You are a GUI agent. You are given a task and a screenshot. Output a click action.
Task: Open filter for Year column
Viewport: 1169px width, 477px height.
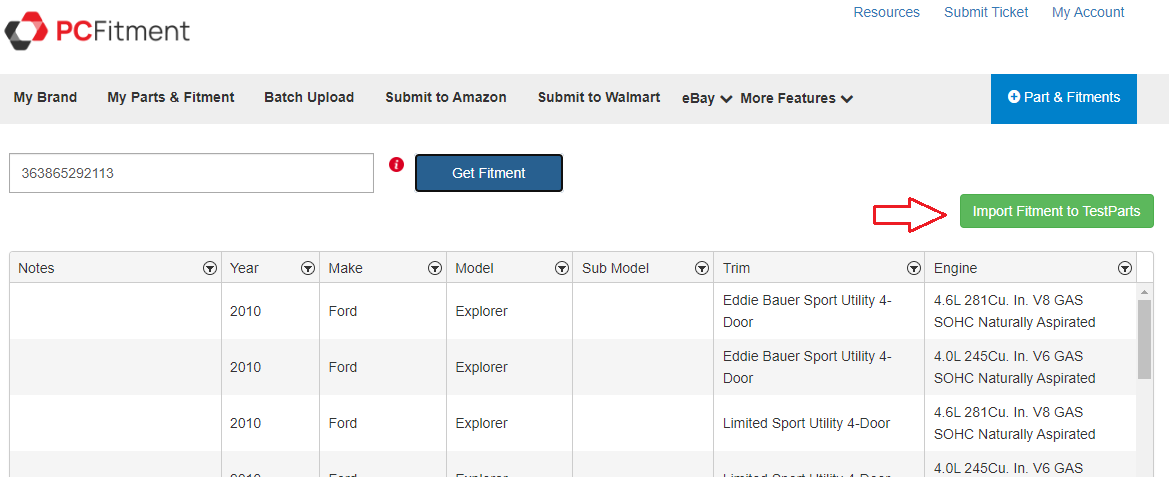[308, 268]
